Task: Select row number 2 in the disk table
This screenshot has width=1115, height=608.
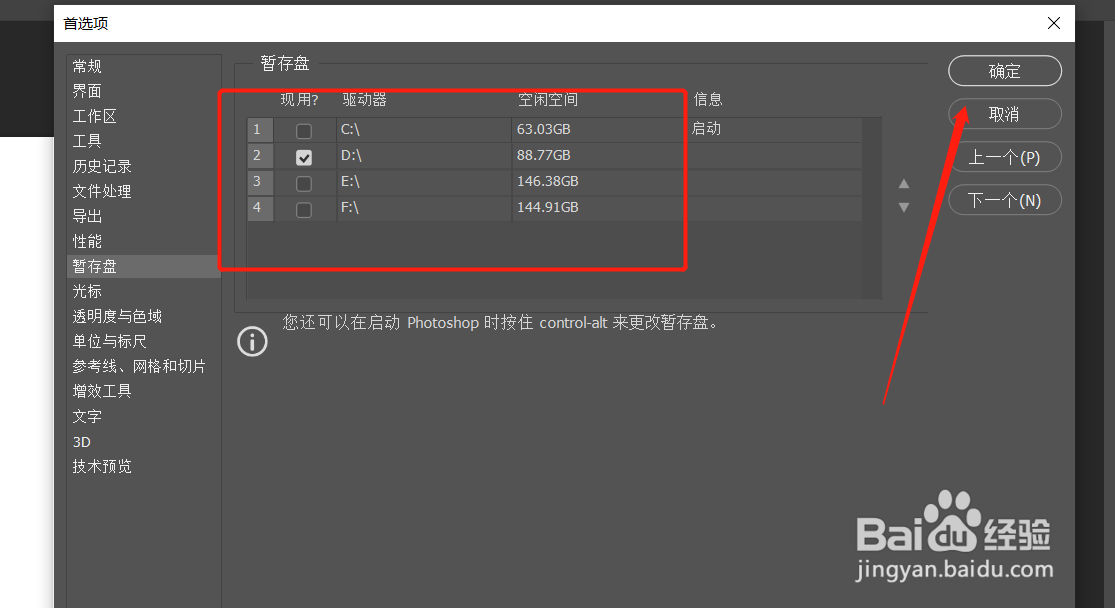Action: 260,156
